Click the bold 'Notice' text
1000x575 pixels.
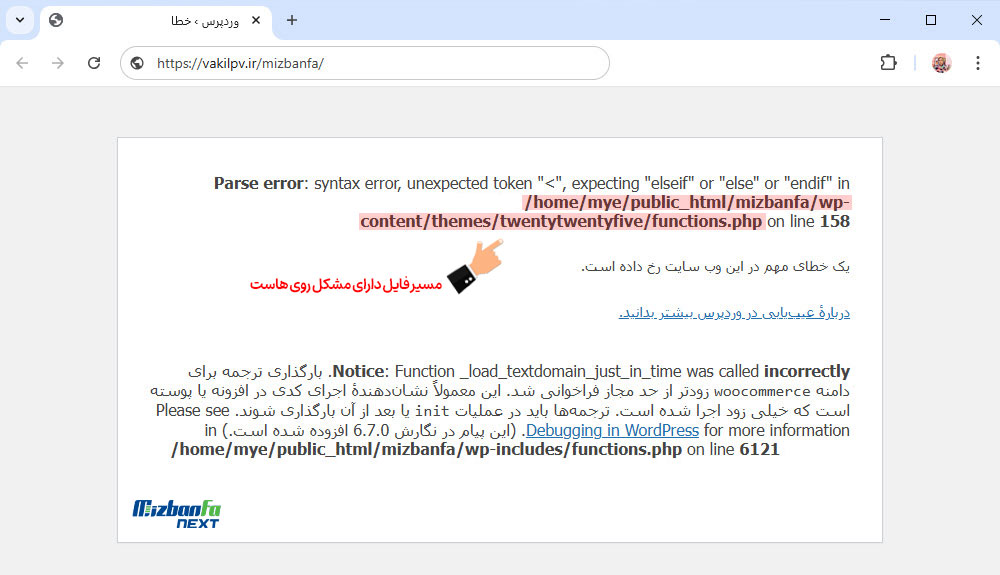click(358, 372)
